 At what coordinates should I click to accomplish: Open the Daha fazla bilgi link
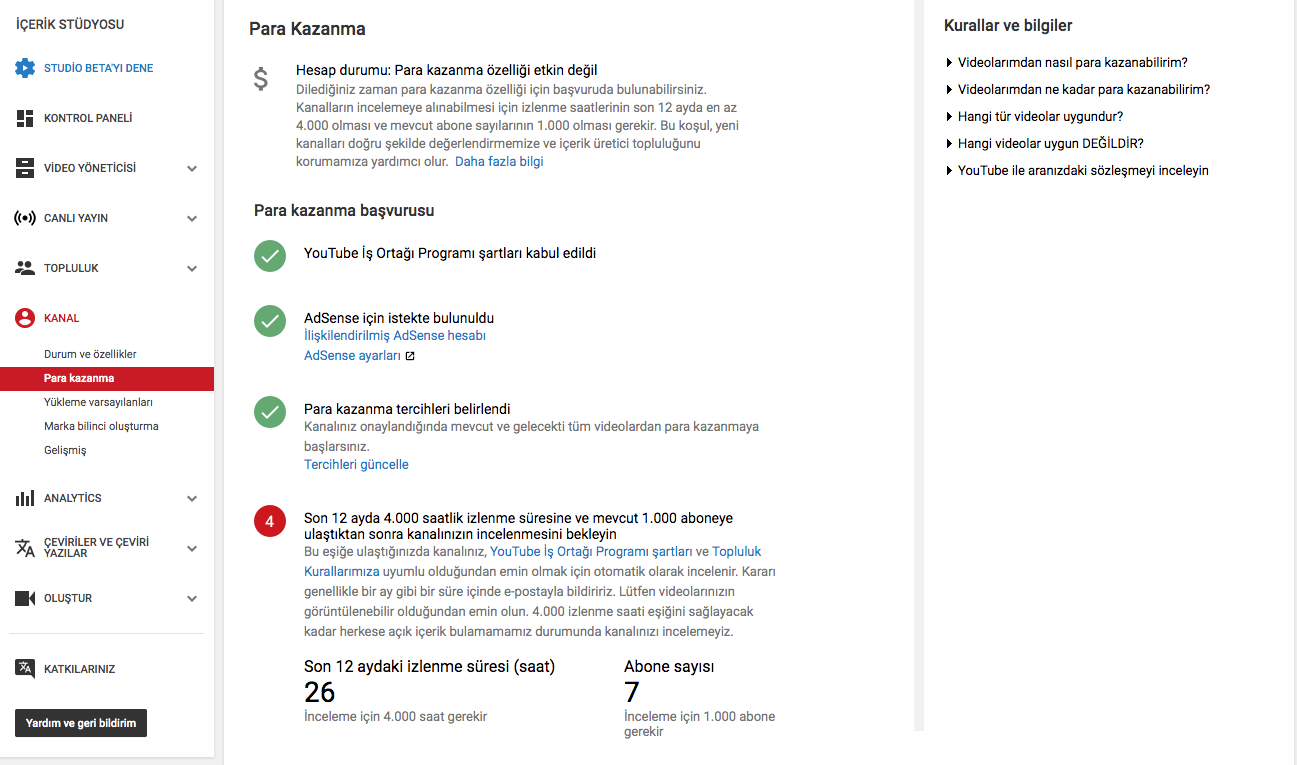coord(499,161)
